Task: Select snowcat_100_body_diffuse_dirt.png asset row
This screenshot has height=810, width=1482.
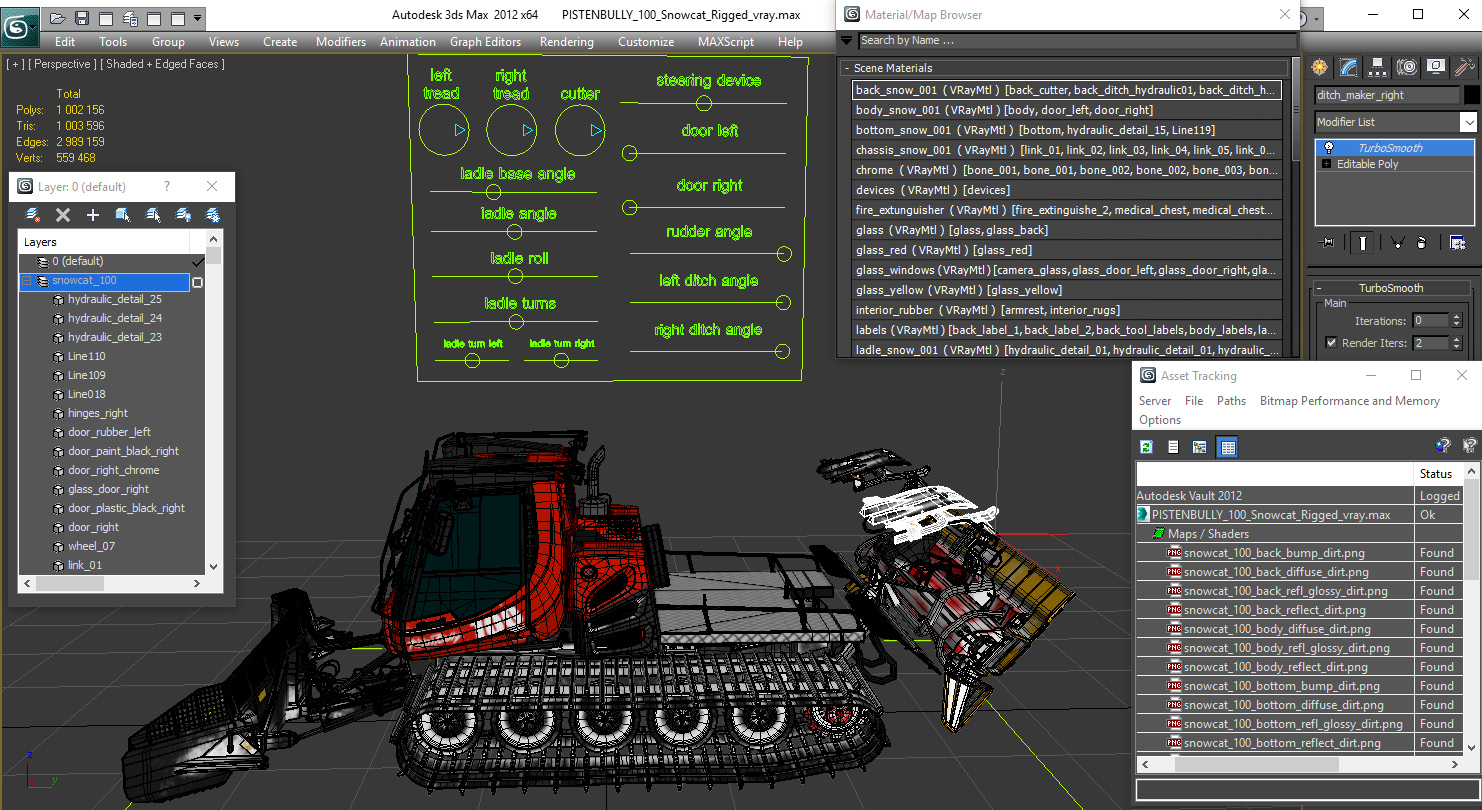Action: pyautogui.click(x=1275, y=629)
